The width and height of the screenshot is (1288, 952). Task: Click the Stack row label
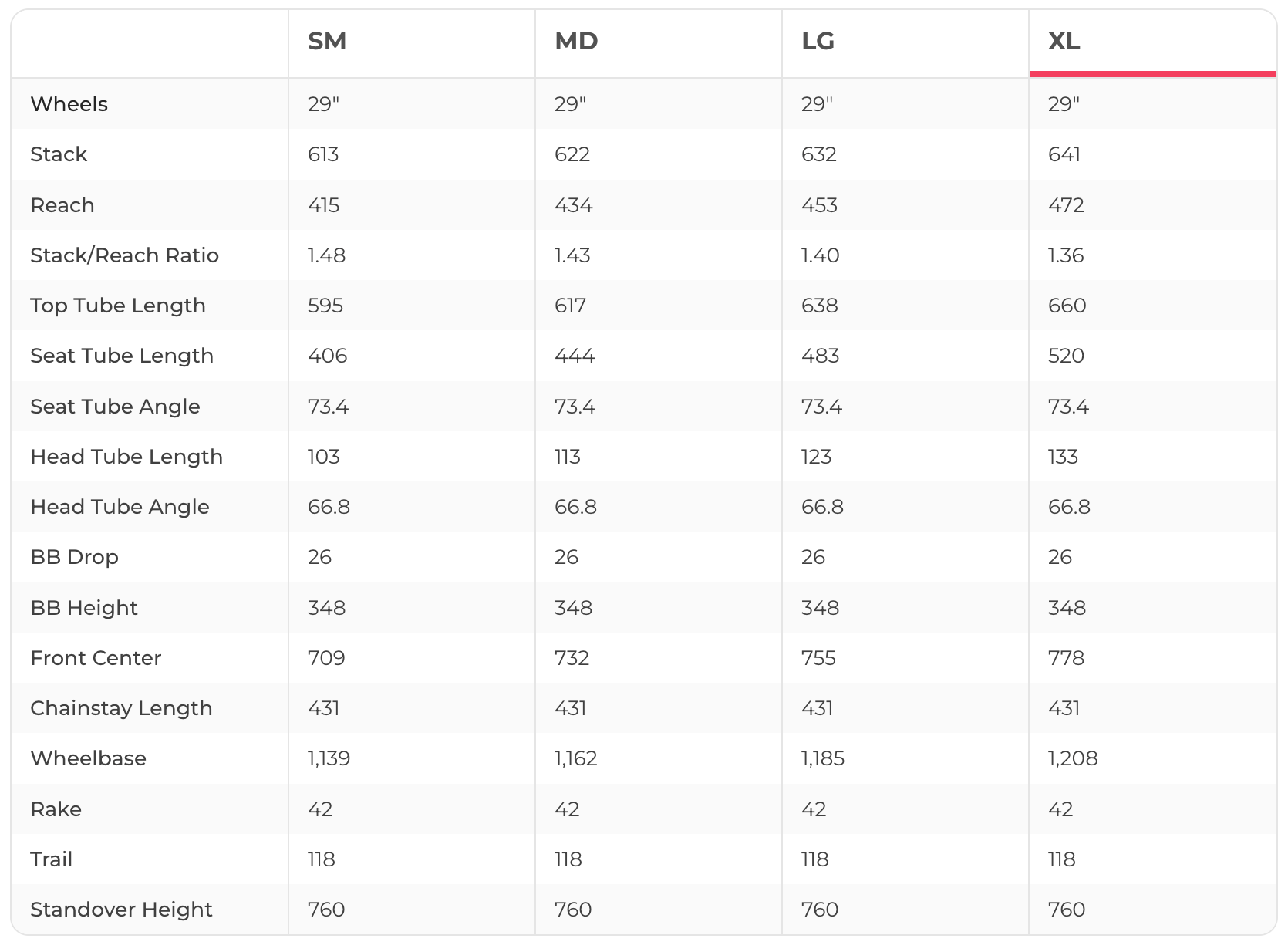[59, 154]
